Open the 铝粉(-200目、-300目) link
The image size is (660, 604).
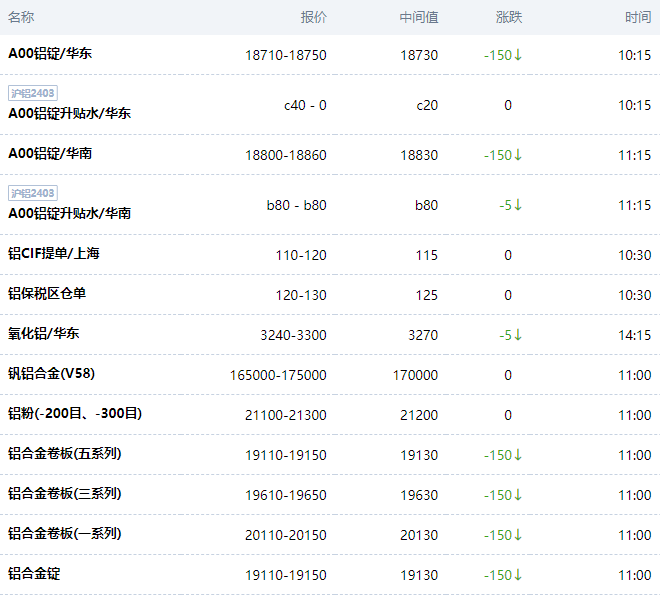point(75,413)
